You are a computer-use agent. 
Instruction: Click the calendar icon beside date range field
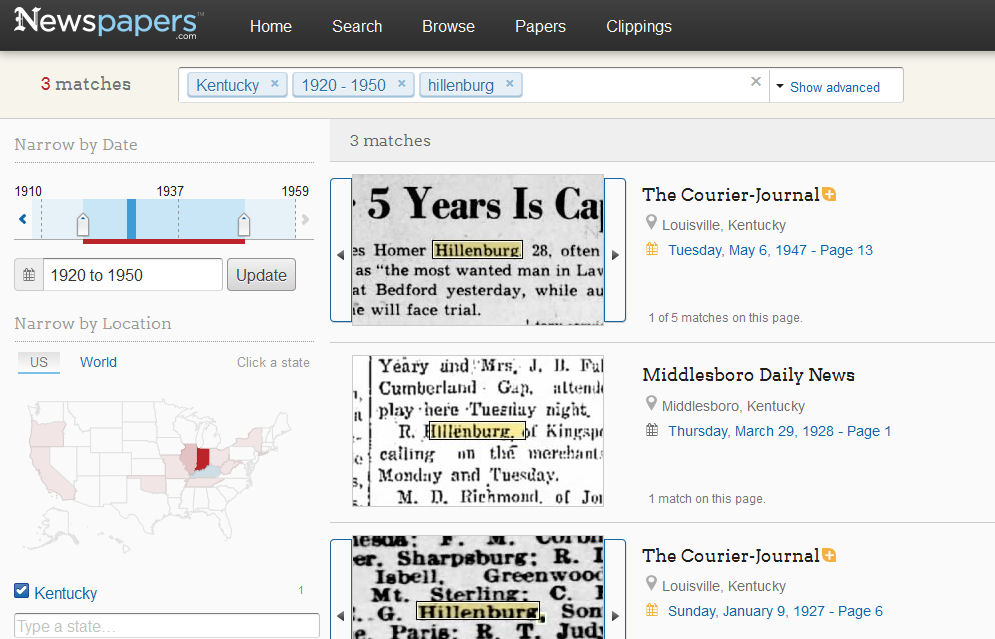click(x=29, y=275)
